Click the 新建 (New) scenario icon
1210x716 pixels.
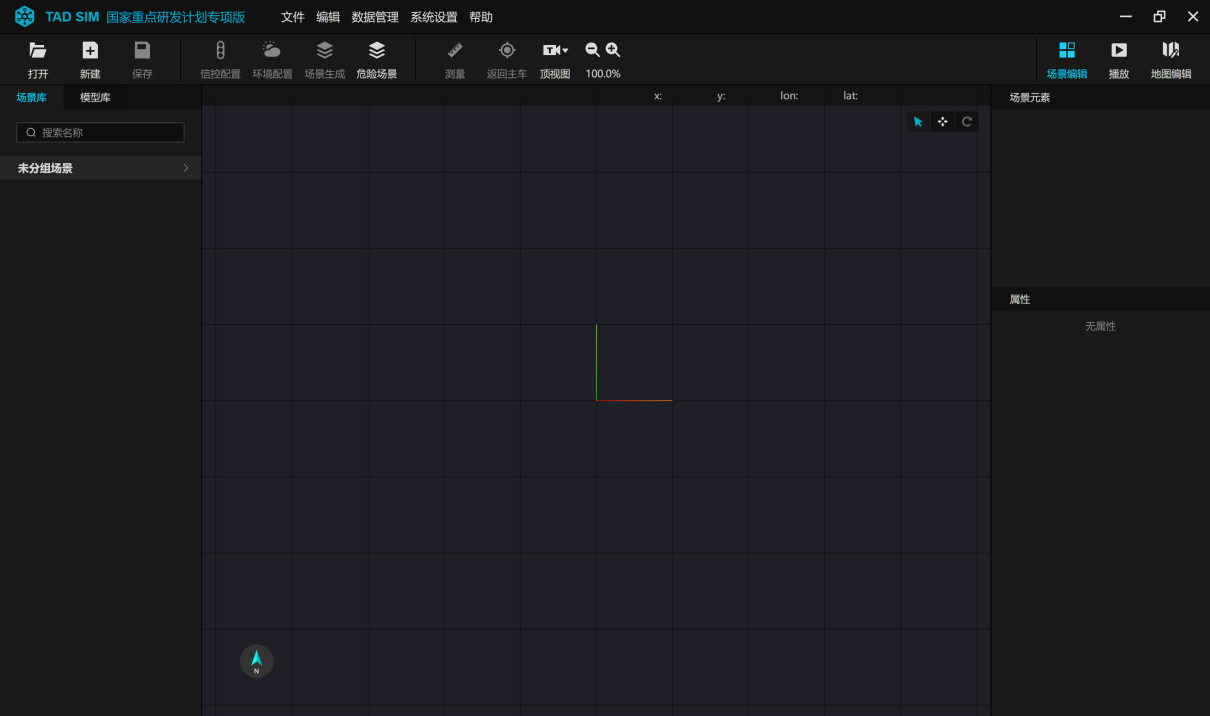pos(90,51)
